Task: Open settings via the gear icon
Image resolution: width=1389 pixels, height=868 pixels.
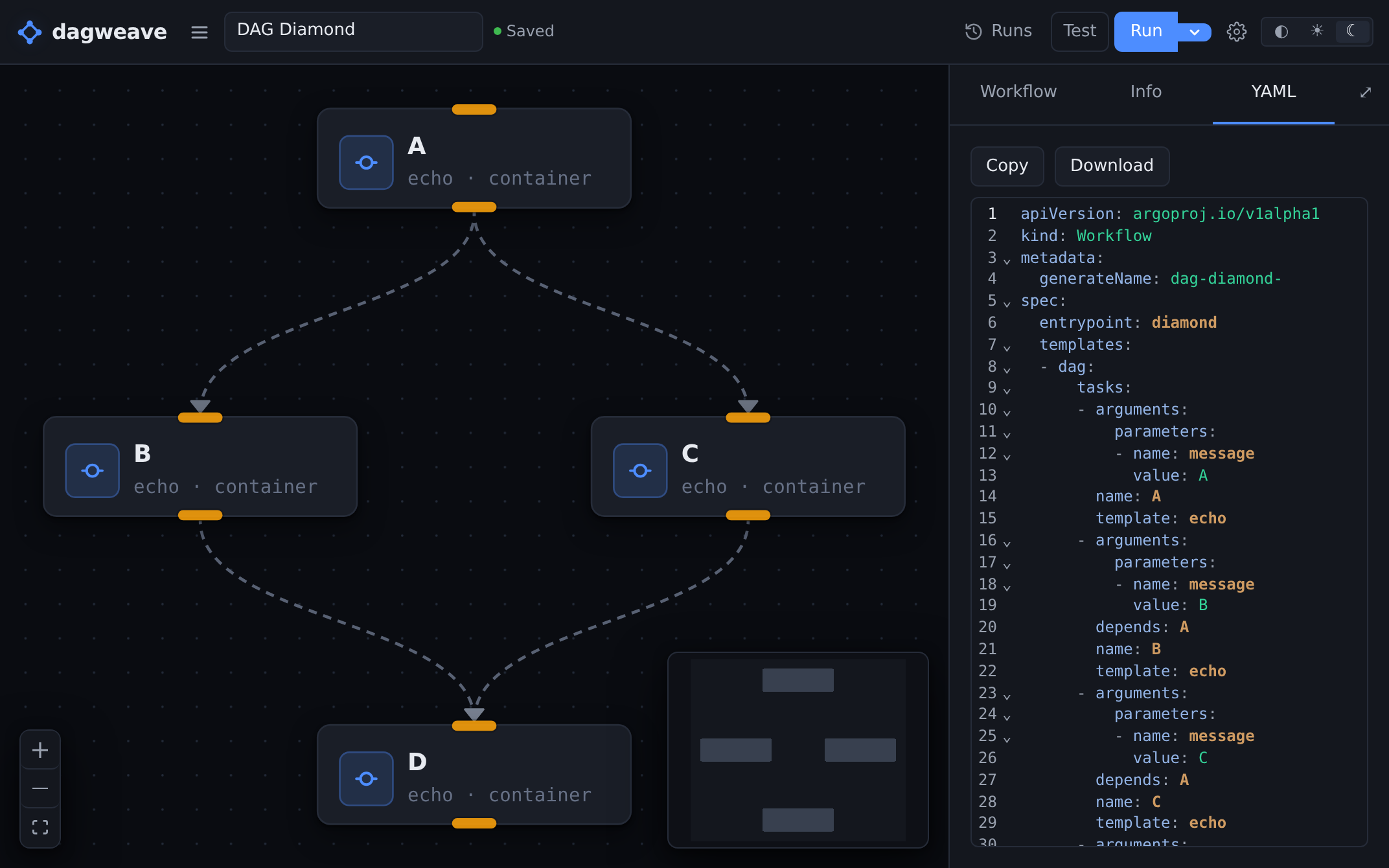Action: (x=1236, y=32)
